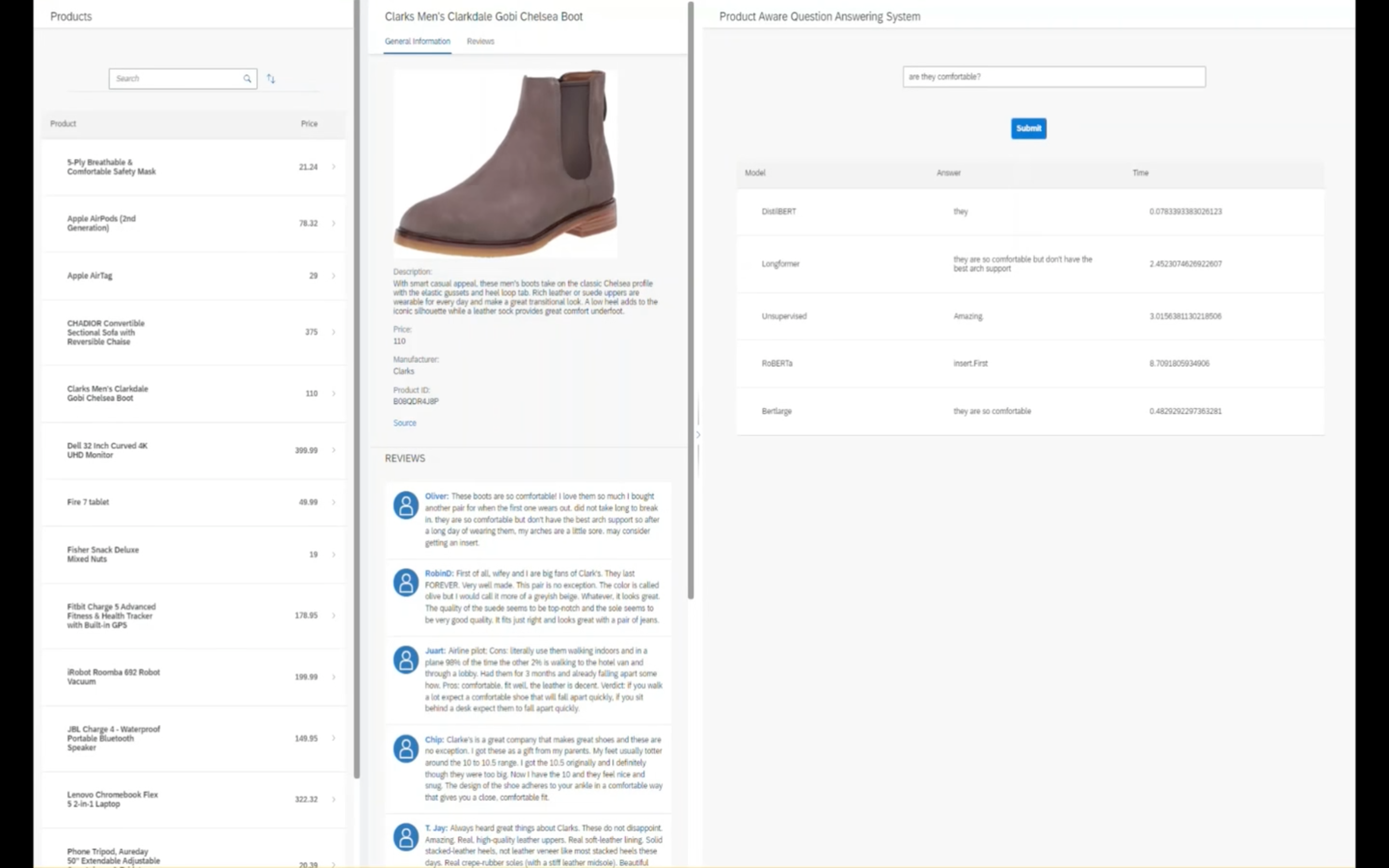Click the sort products icon beside search
Viewport: 1389px width, 868px height.
tap(271, 79)
